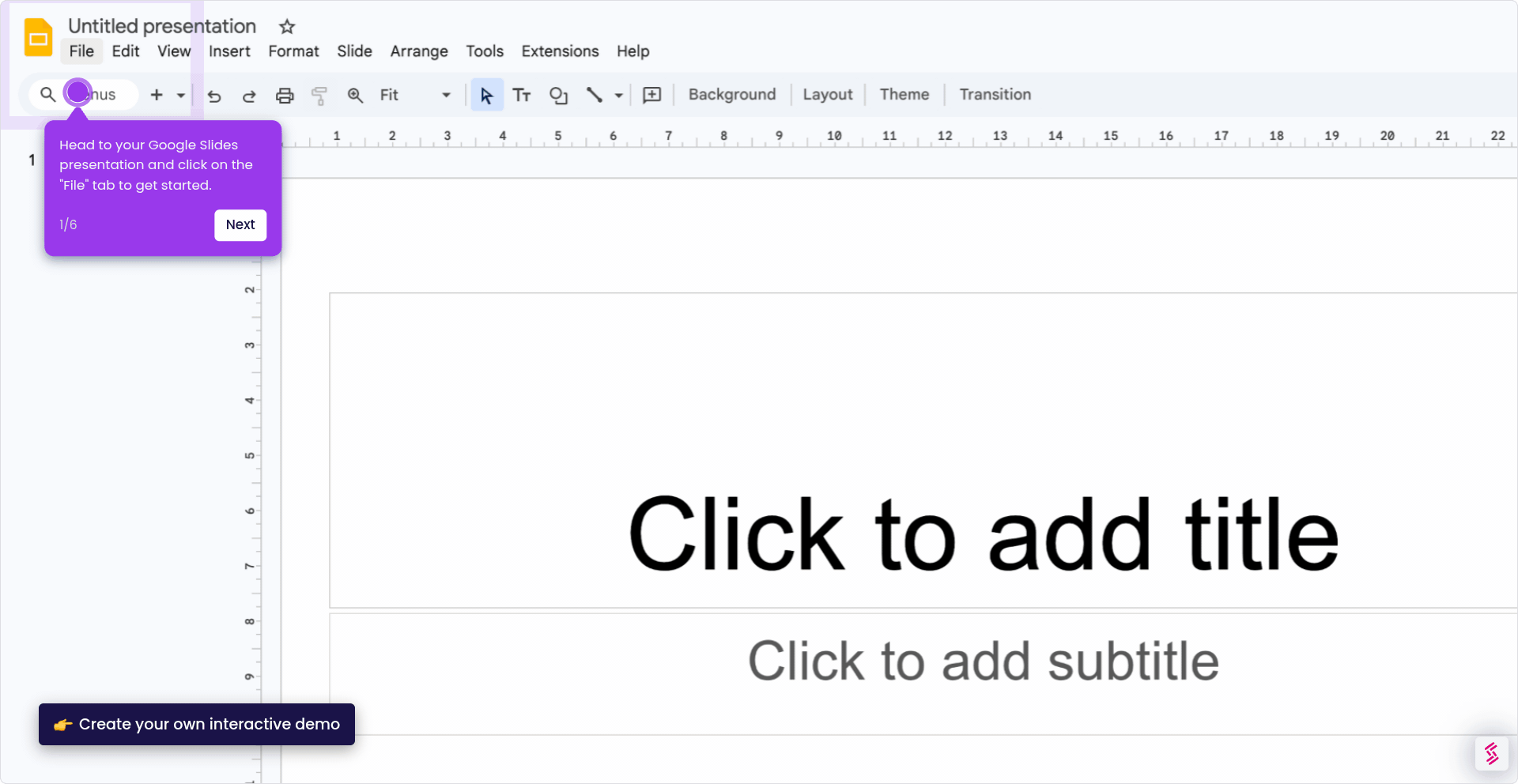Click the Theme button
This screenshot has height=784, width=1518.
pos(904,94)
